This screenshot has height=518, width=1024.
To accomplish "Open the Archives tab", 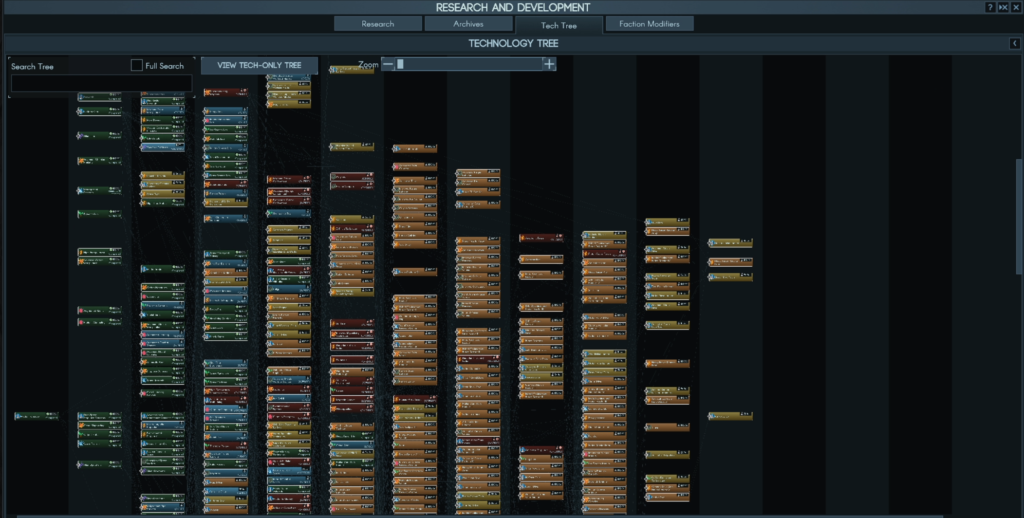I will (468, 24).
